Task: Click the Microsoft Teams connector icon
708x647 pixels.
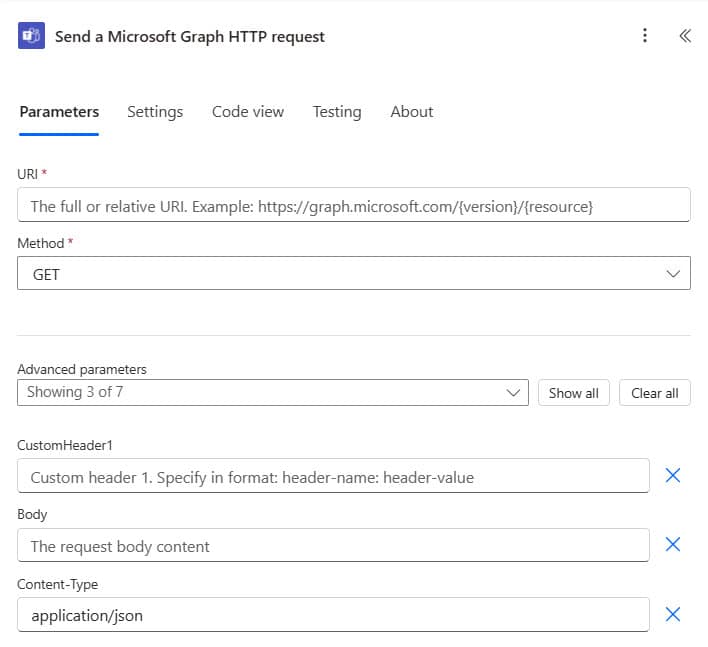Action: click(31, 35)
